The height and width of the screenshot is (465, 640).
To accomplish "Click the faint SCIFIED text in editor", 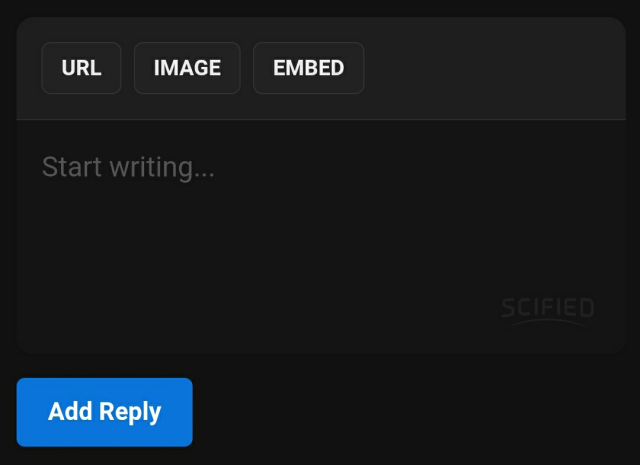I will (547, 307).
